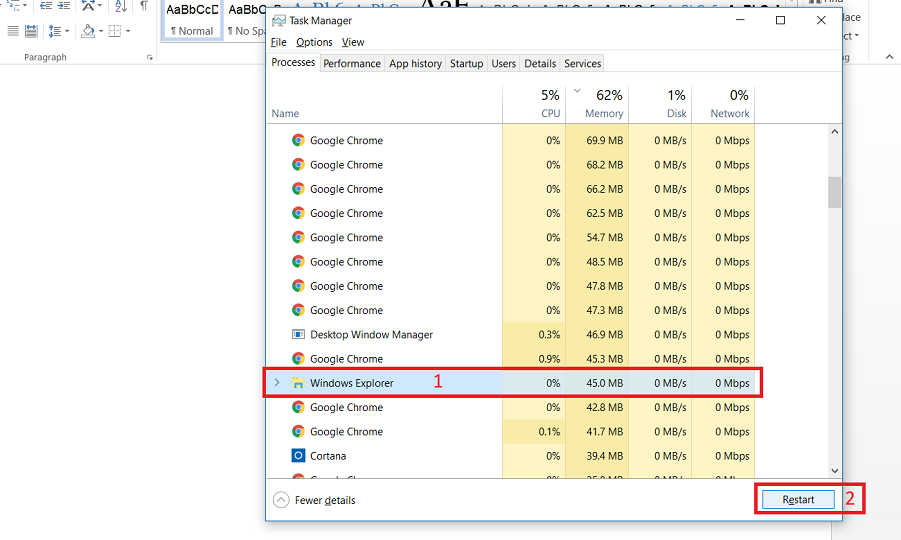Viewport: 901px width, 540px height.
Task: Sort processes by the CPU column header
Action: pos(534,105)
